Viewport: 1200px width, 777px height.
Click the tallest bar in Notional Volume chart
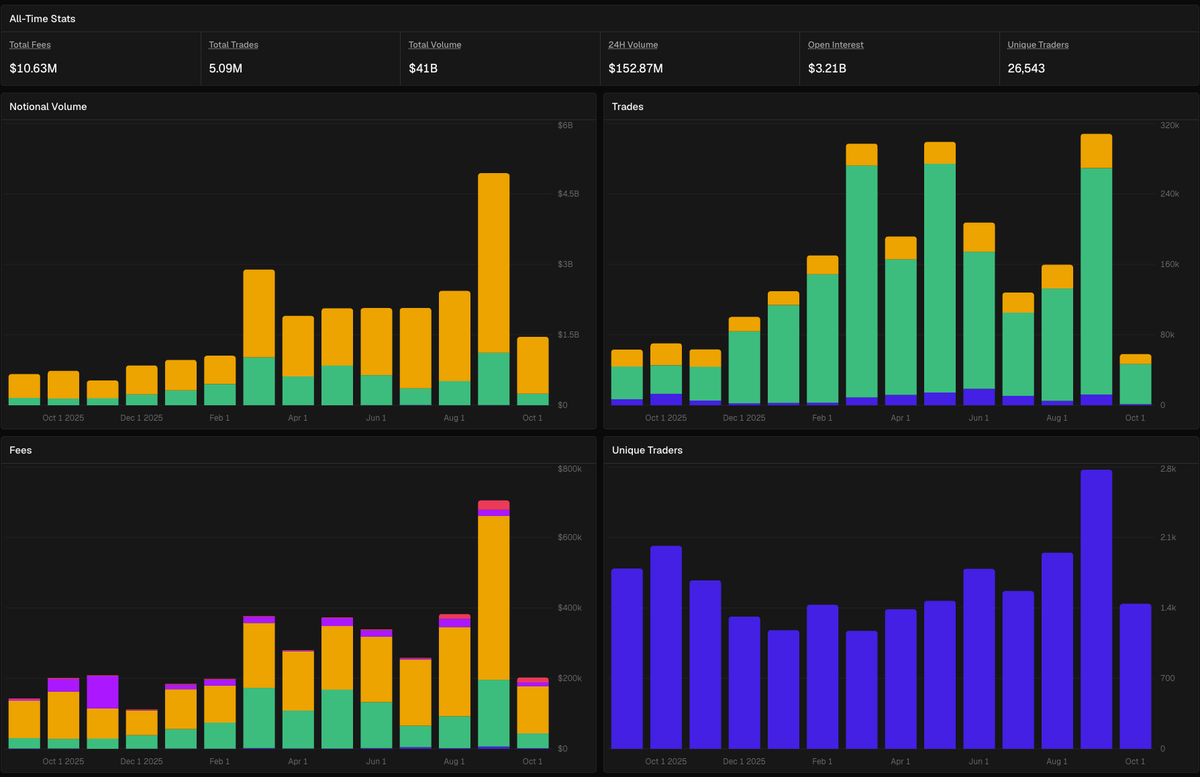[x=494, y=289]
